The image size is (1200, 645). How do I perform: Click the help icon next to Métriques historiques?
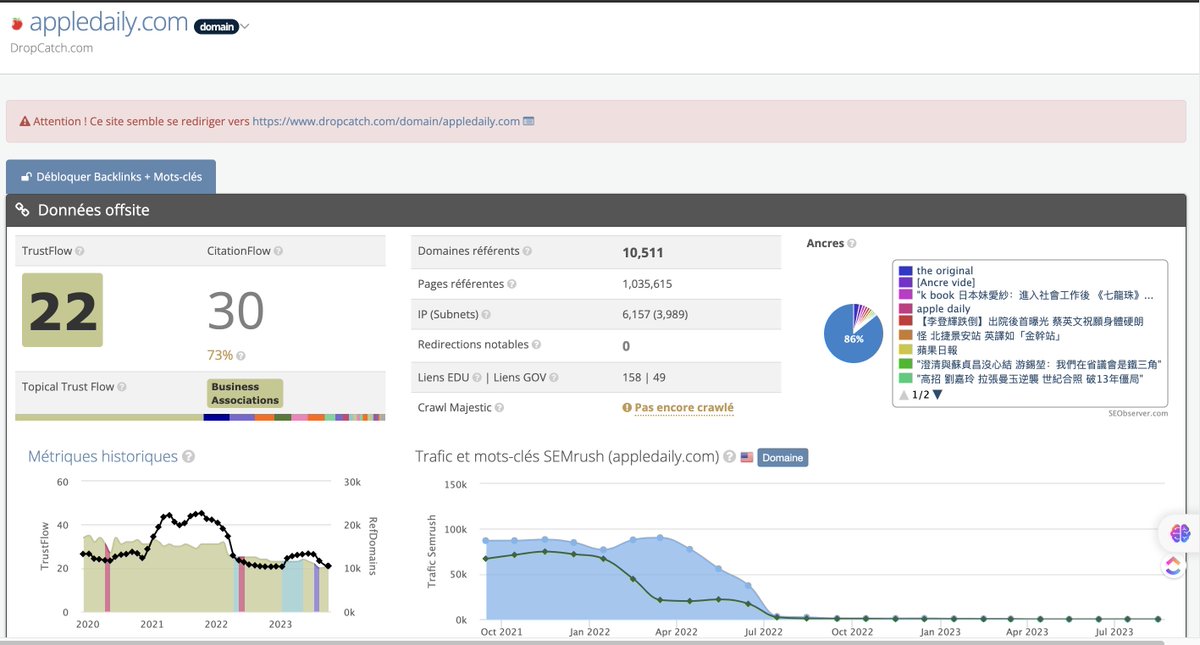pyautogui.click(x=188, y=457)
